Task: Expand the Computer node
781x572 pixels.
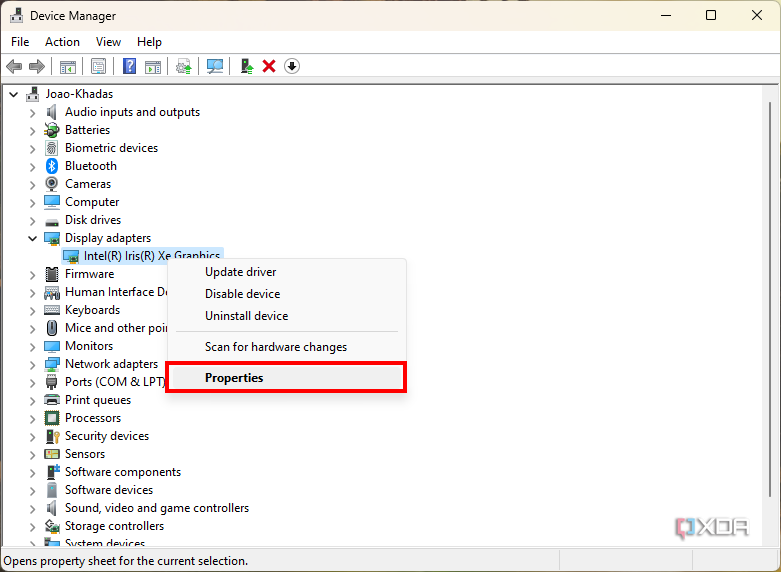Action: (33, 202)
